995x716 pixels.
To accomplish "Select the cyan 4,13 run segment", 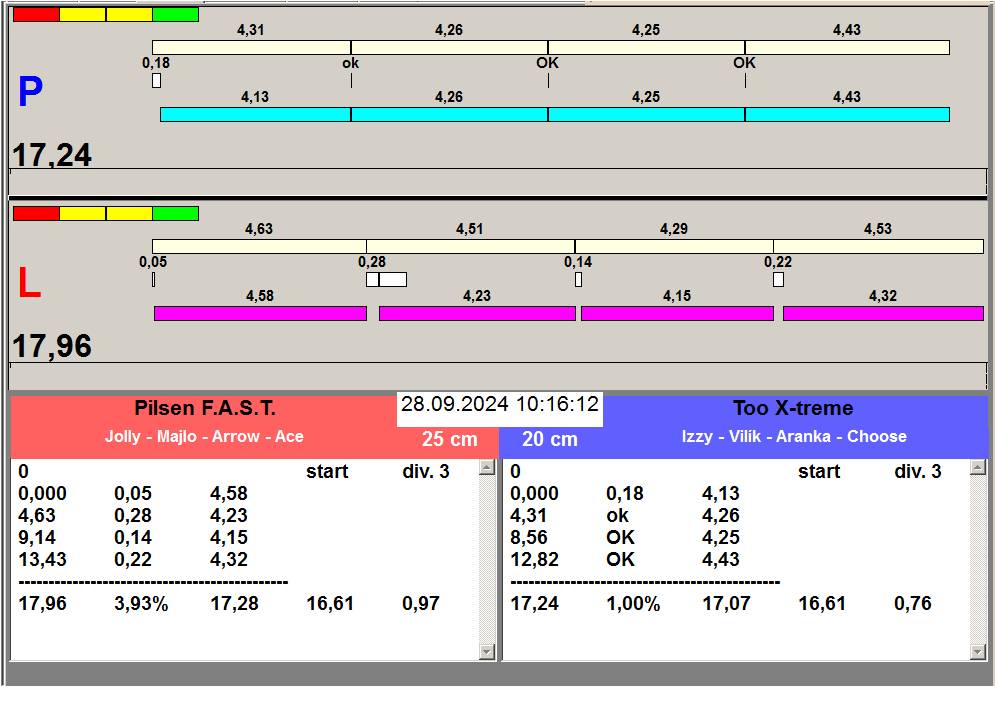I will (x=255, y=114).
